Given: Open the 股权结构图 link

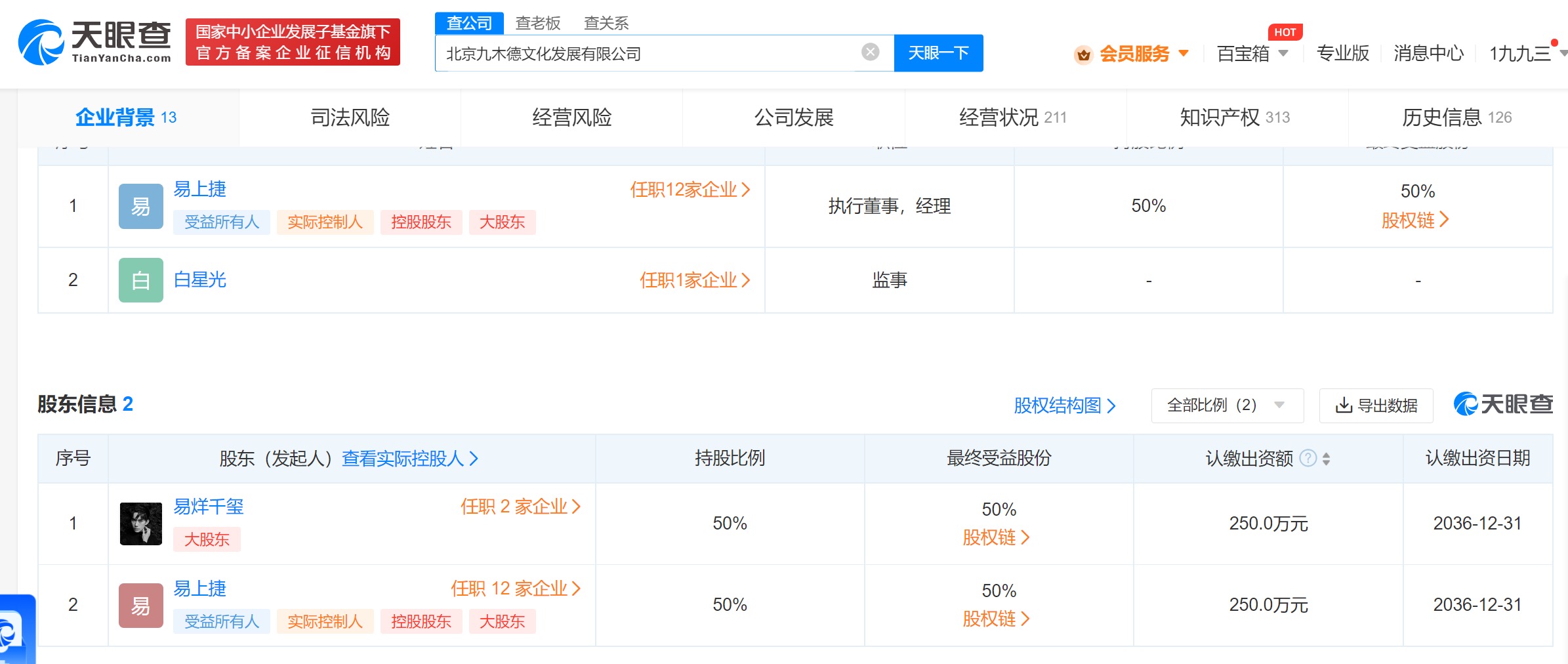Looking at the screenshot, I should point(1065,405).
